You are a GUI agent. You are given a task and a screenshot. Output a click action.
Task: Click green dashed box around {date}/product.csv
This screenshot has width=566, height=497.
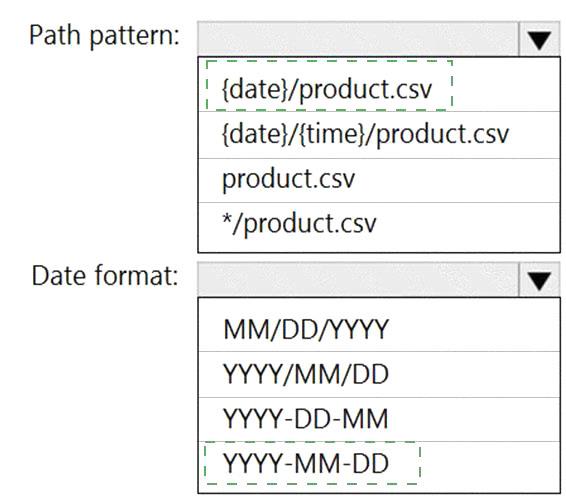point(329,85)
